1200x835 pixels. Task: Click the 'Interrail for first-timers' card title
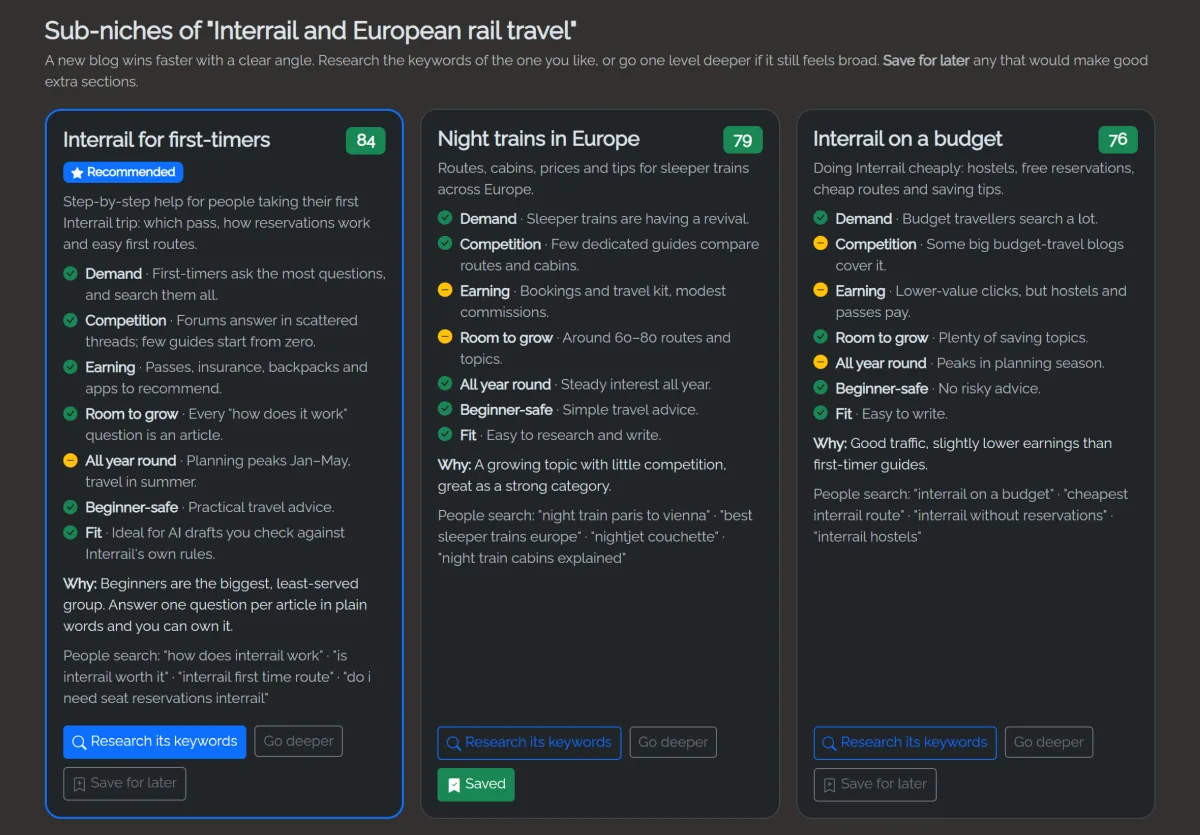(x=167, y=140)
